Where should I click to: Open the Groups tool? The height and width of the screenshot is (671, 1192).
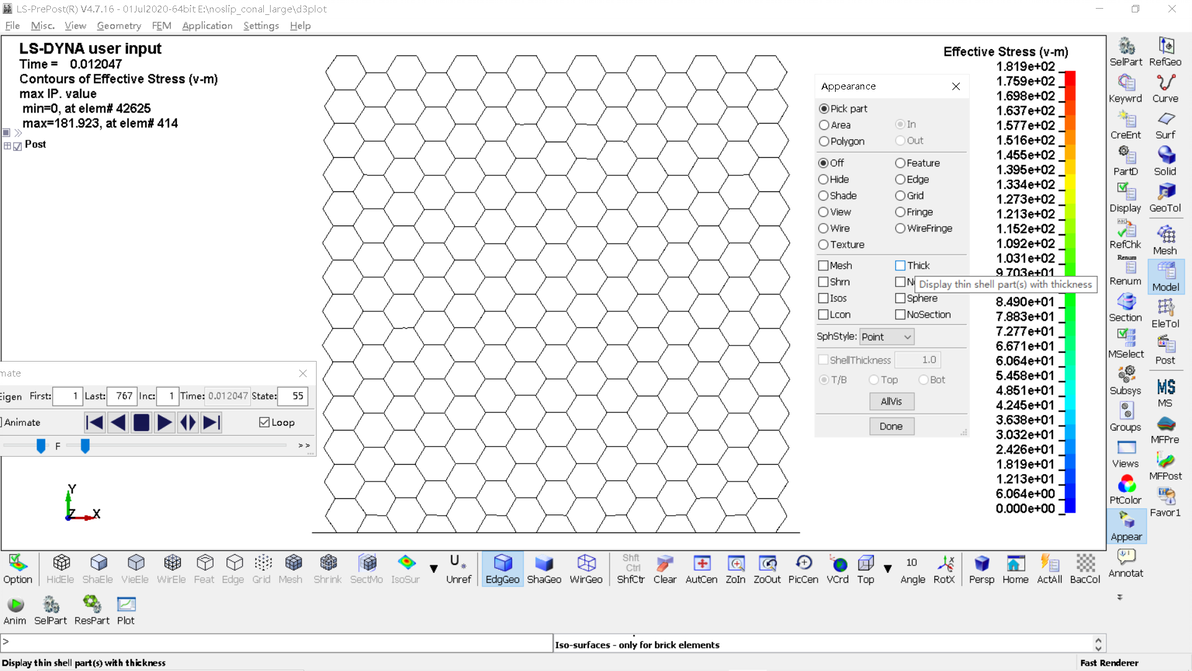click(1126, 417)
